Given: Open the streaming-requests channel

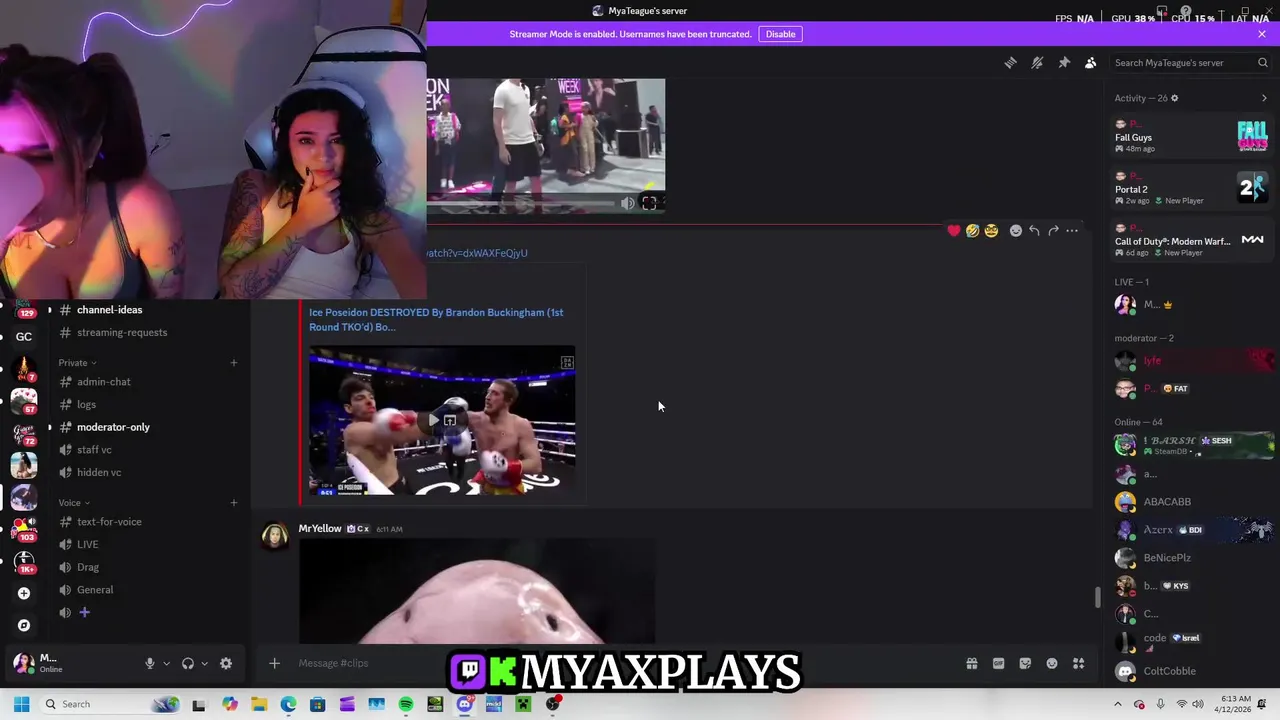Looking at the screenshot, I should tap(122, 332).
